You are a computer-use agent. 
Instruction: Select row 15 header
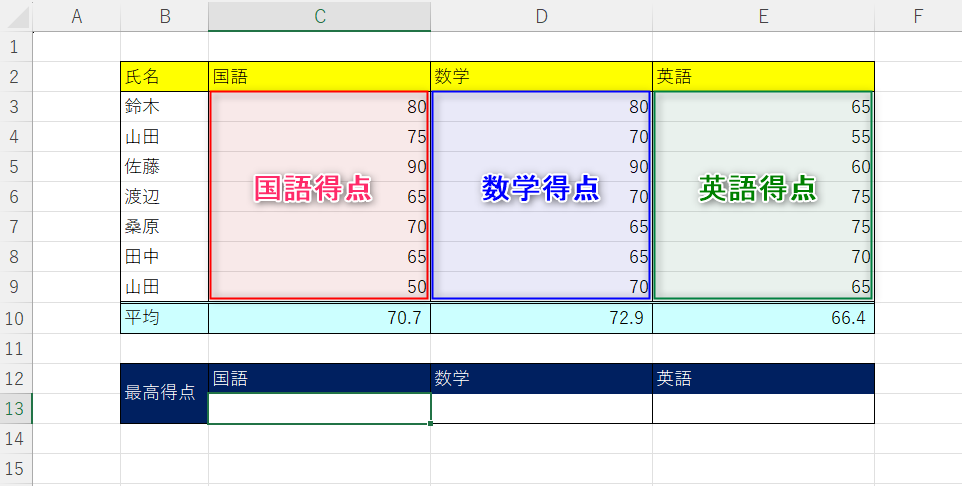16,469
